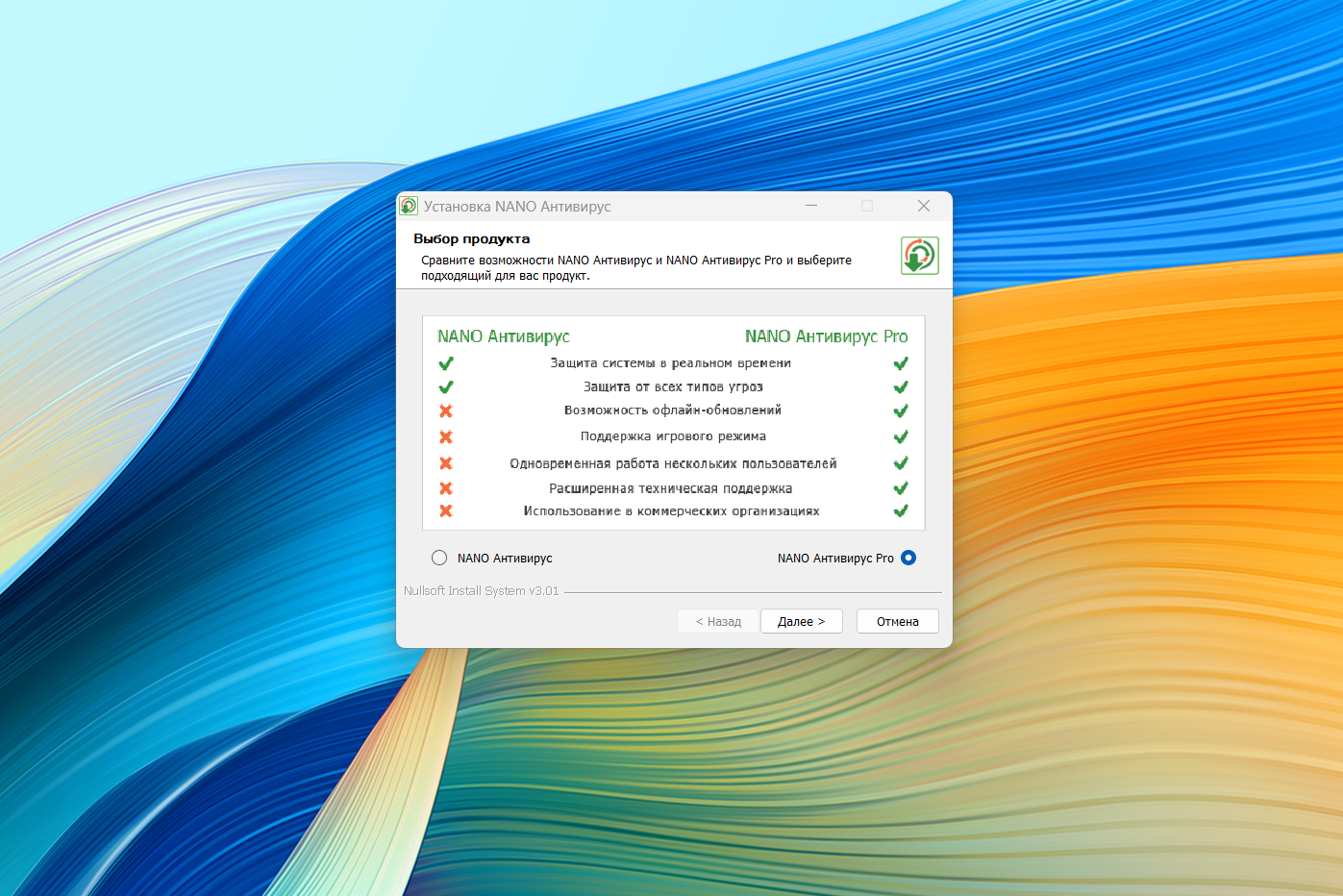Click the red cross beside "Поддержка игрового режима"
1343x896 pixels.
tap(446, 436)
